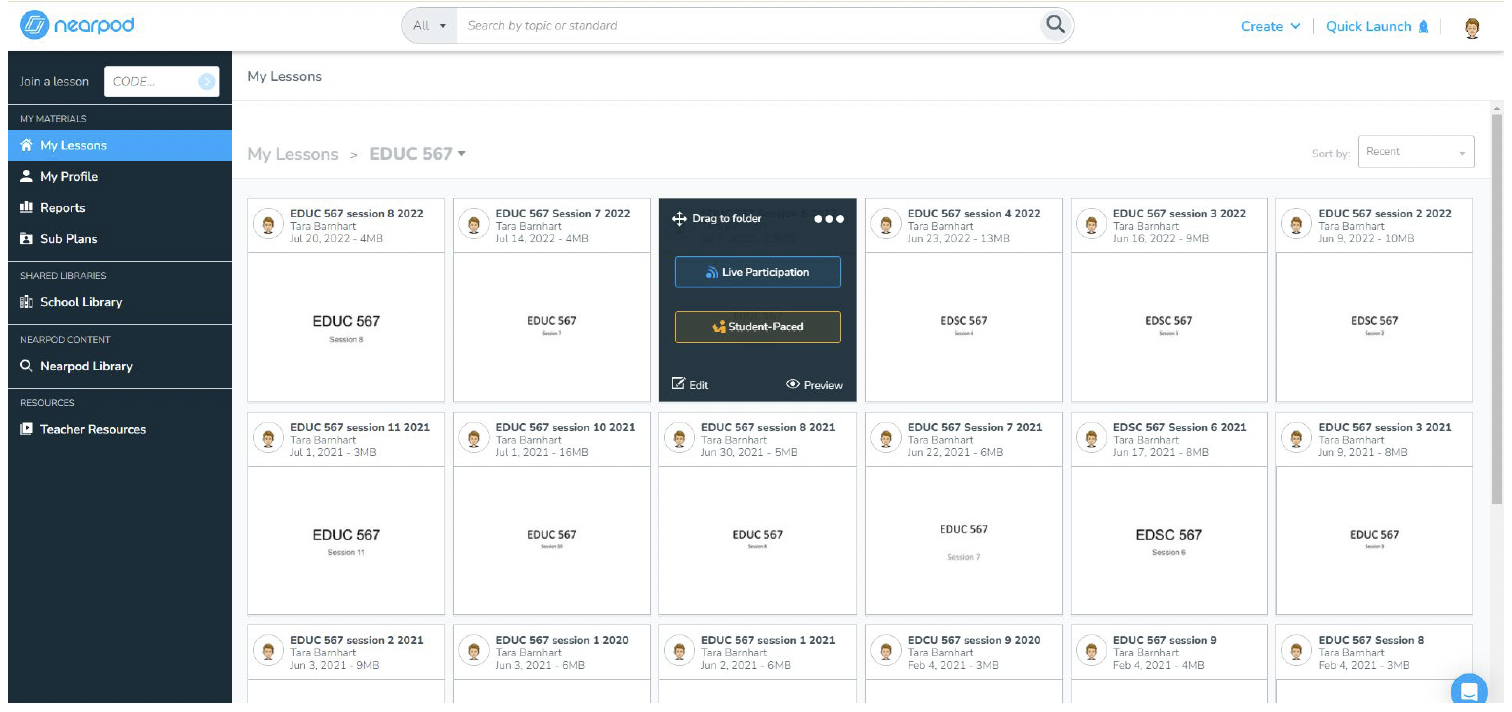1512x712 pixels.
Task: Click author avatar on EDUC 567 session 2 2022
Action: click(1297, 224)
